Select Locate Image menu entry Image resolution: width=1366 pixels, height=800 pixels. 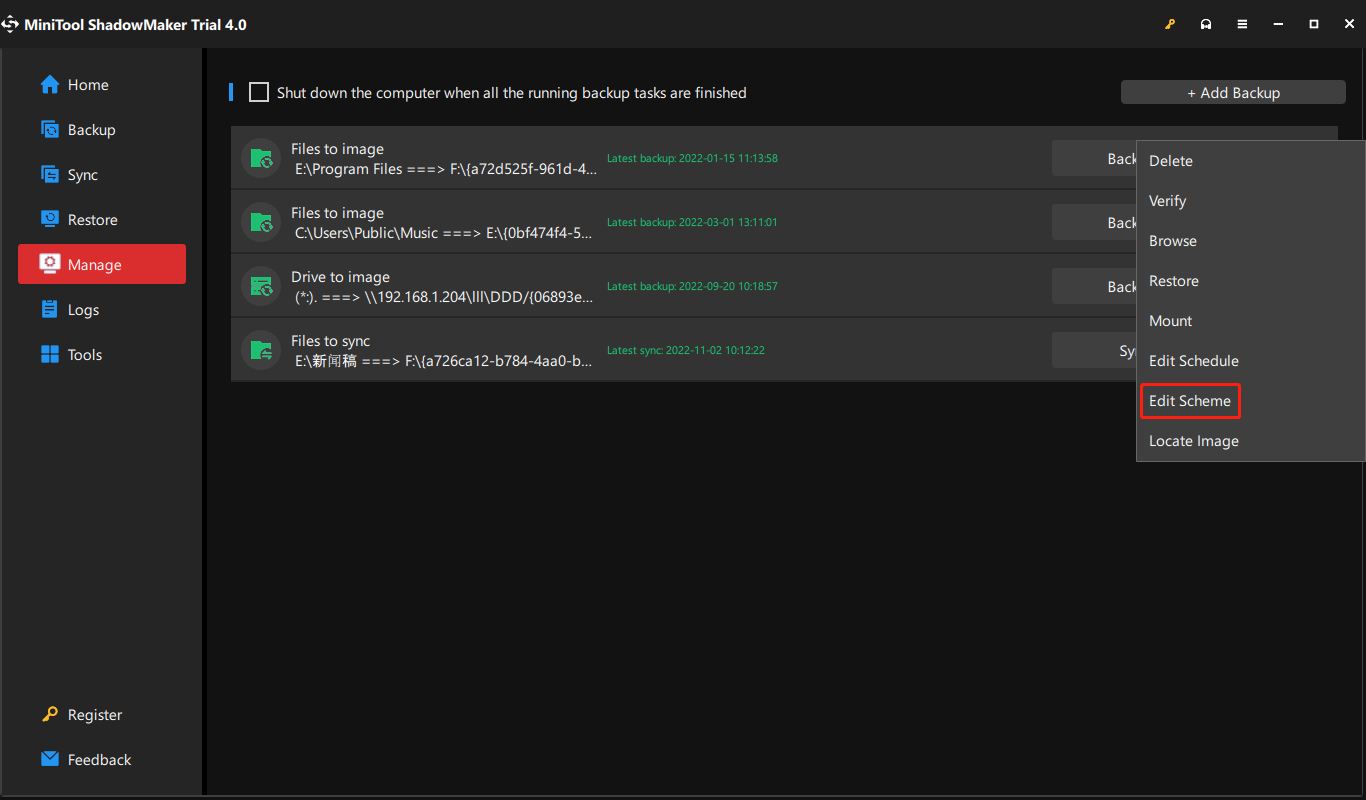pyautogui.click(x=1193, y=441)
